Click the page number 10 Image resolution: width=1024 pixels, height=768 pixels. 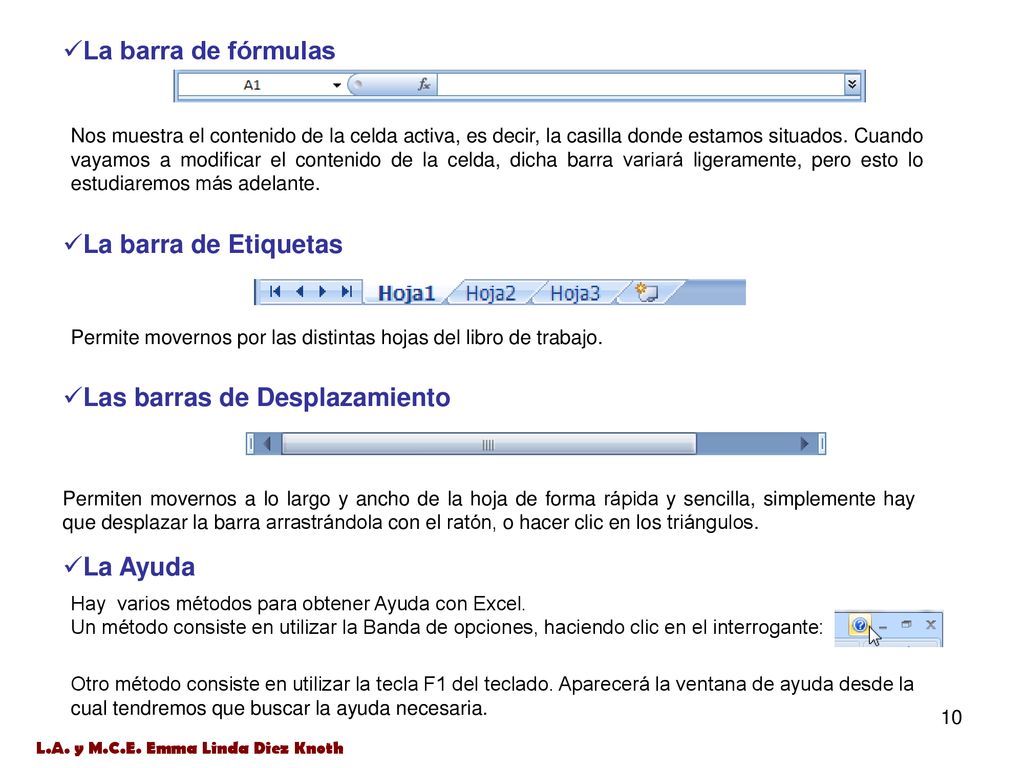point(952,717)
